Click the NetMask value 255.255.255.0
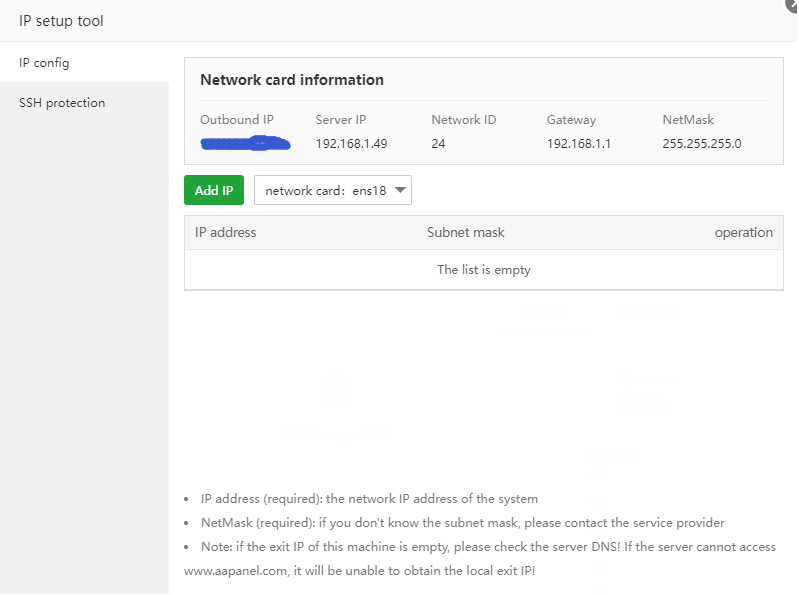This screenshot has width=799, height=595. click(701, 144)
